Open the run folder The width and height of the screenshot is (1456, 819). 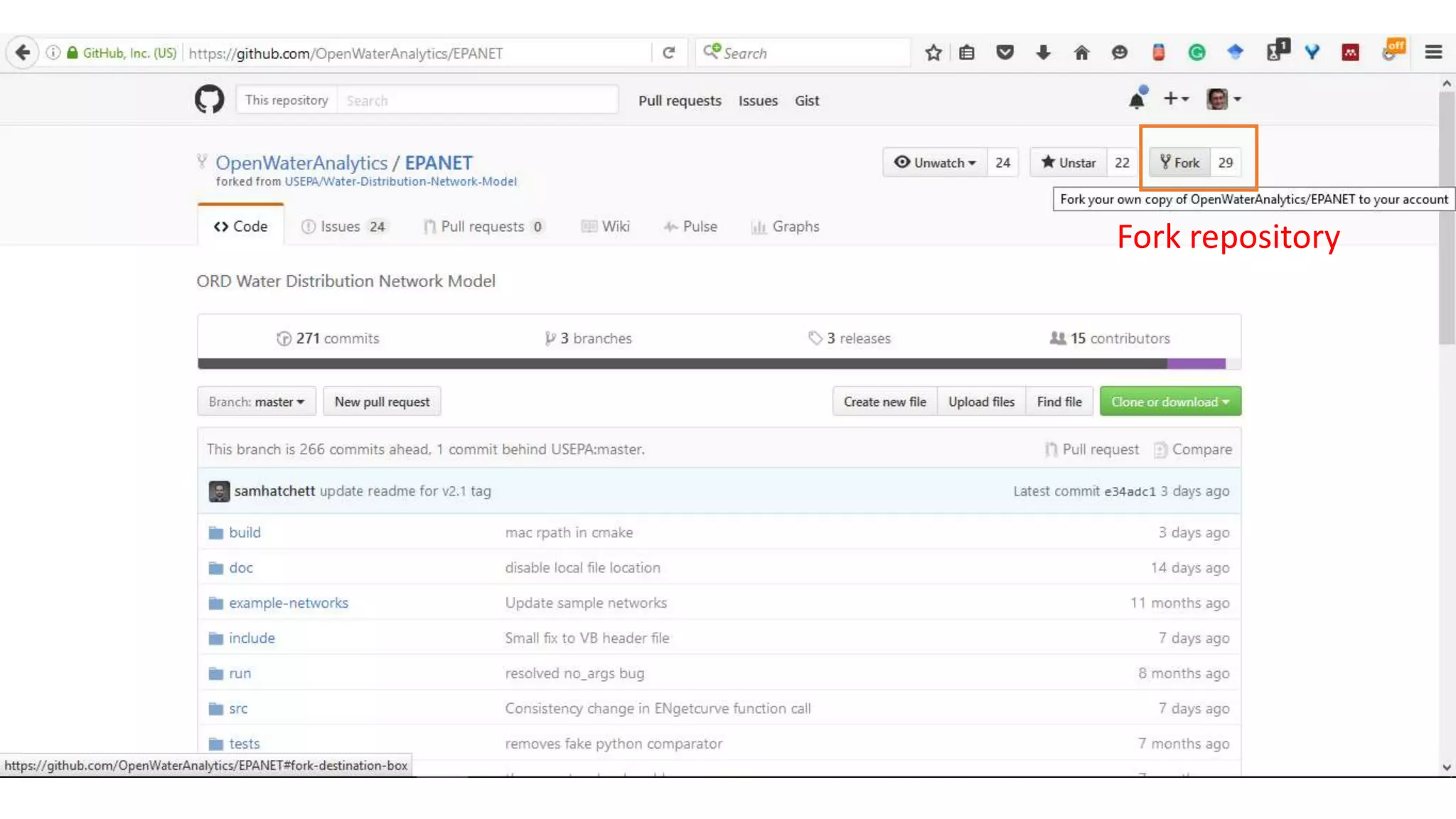tap(240, 673)
